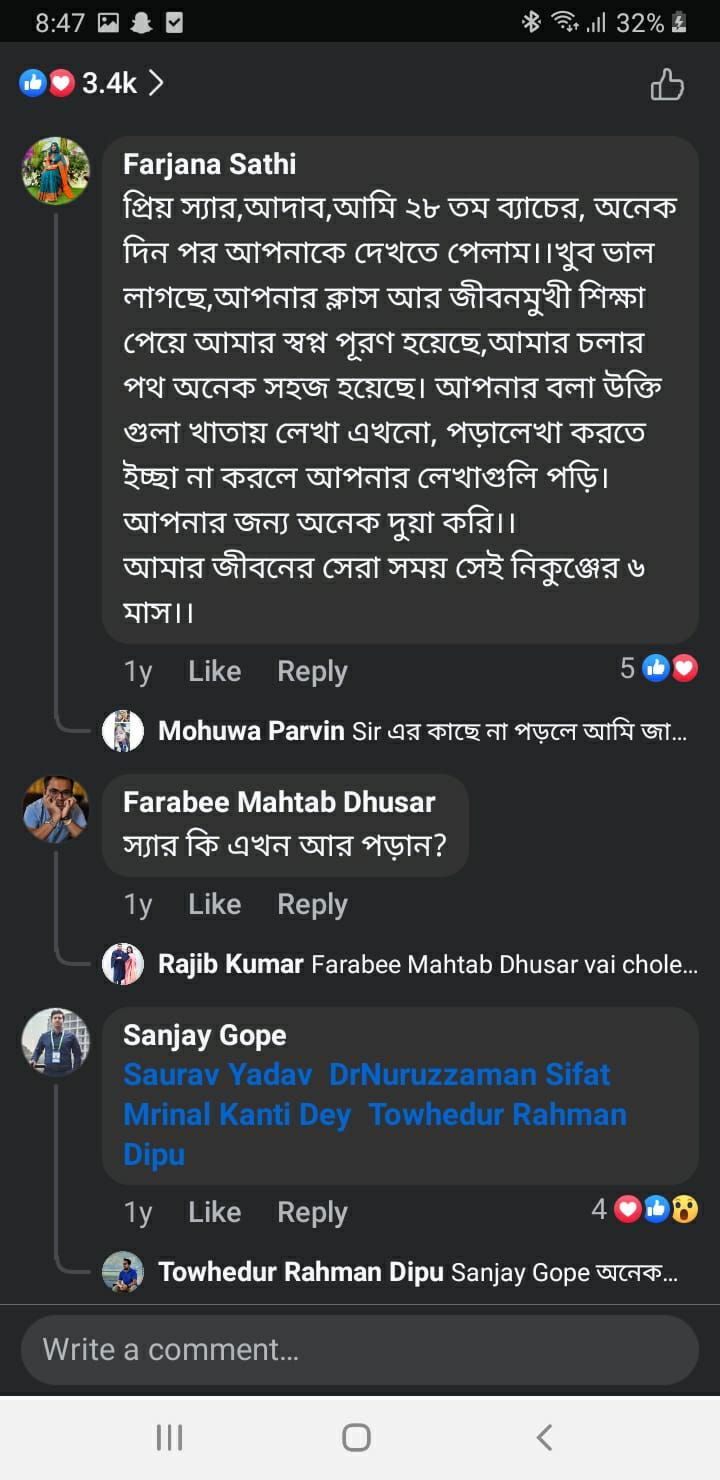Screen dimensions: 720x1480
Task: Open tagged profile Saurav Yadav
Action: point(216,1075)
